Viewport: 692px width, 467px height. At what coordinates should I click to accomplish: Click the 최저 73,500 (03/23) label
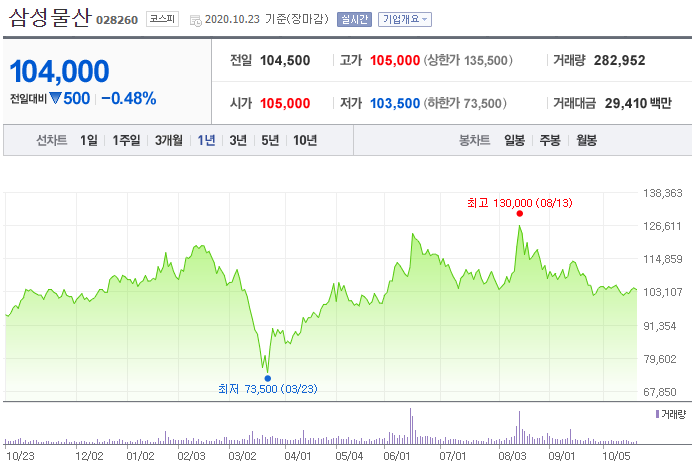[x=268, y=389]
